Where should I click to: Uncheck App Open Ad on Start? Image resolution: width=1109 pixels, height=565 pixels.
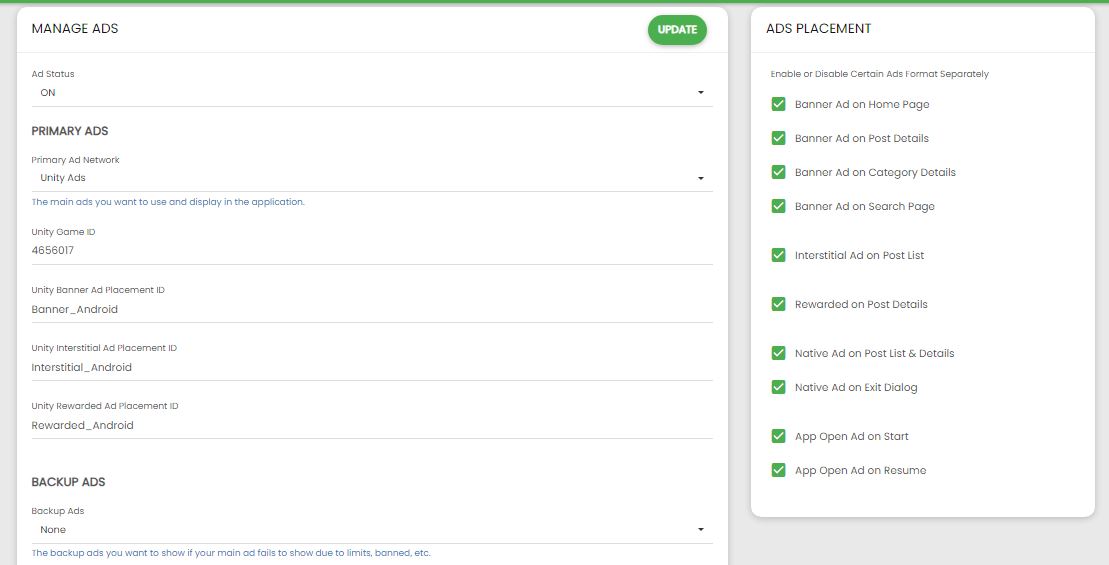click(x=779, y=436)
